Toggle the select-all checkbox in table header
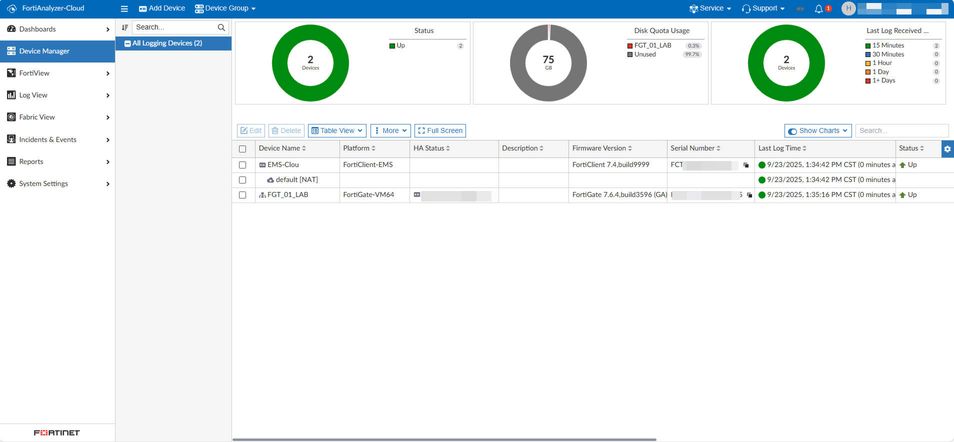Viewport: 954px width, 442px height. click(x=242, y=149)
